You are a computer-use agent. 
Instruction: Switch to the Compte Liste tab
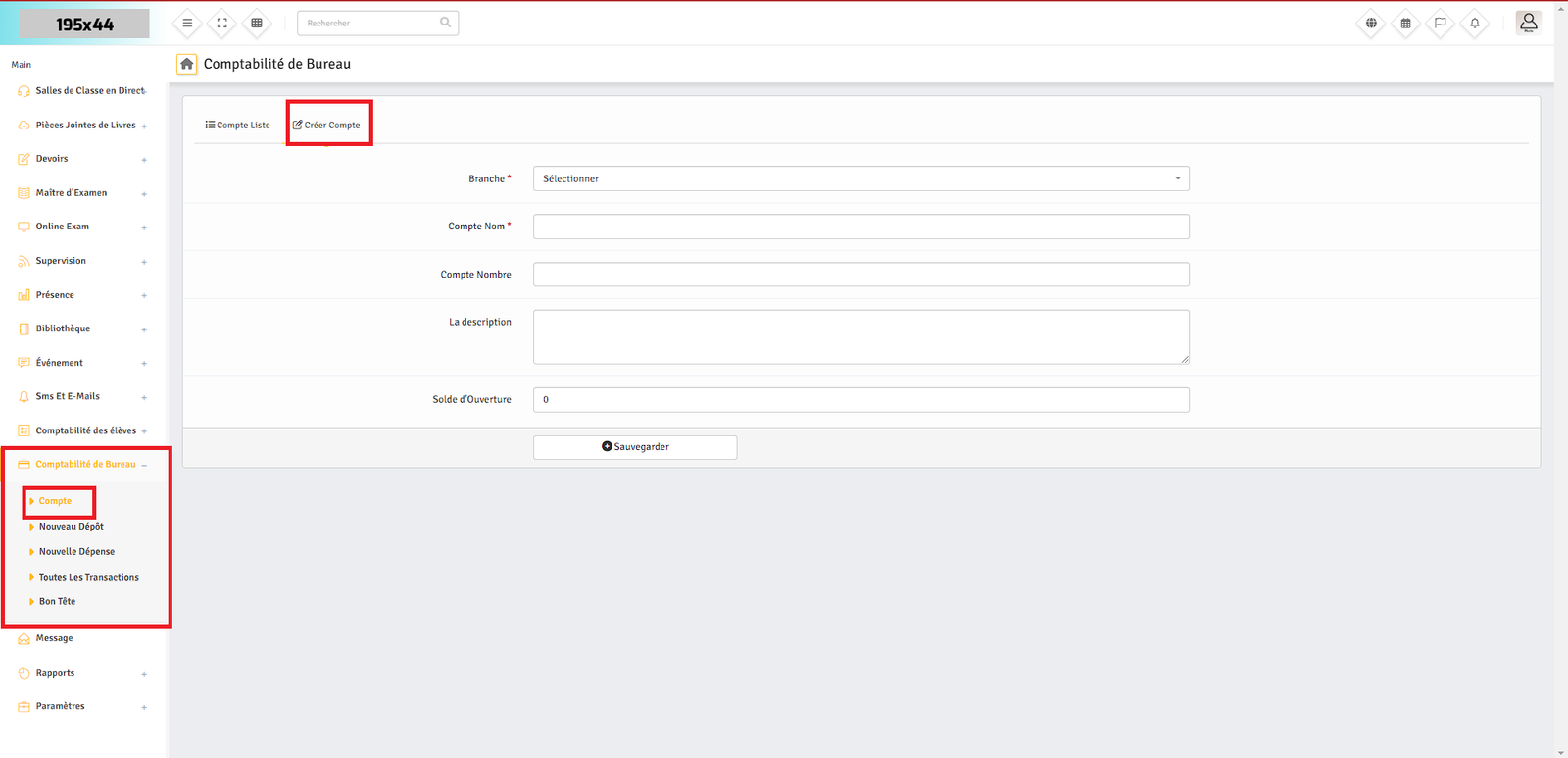point(237,126)
